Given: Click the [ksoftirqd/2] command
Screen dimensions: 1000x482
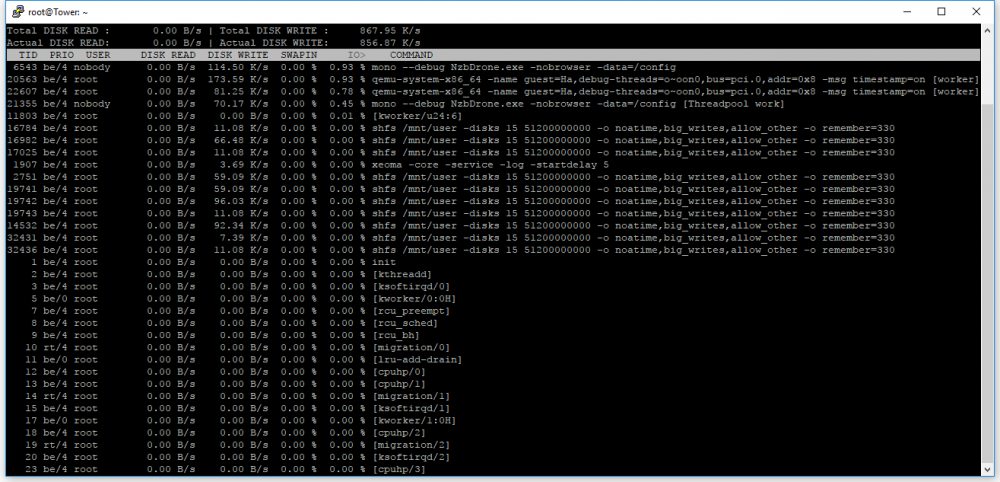Looking at the screenshot, I should click(x=411, y=457).
